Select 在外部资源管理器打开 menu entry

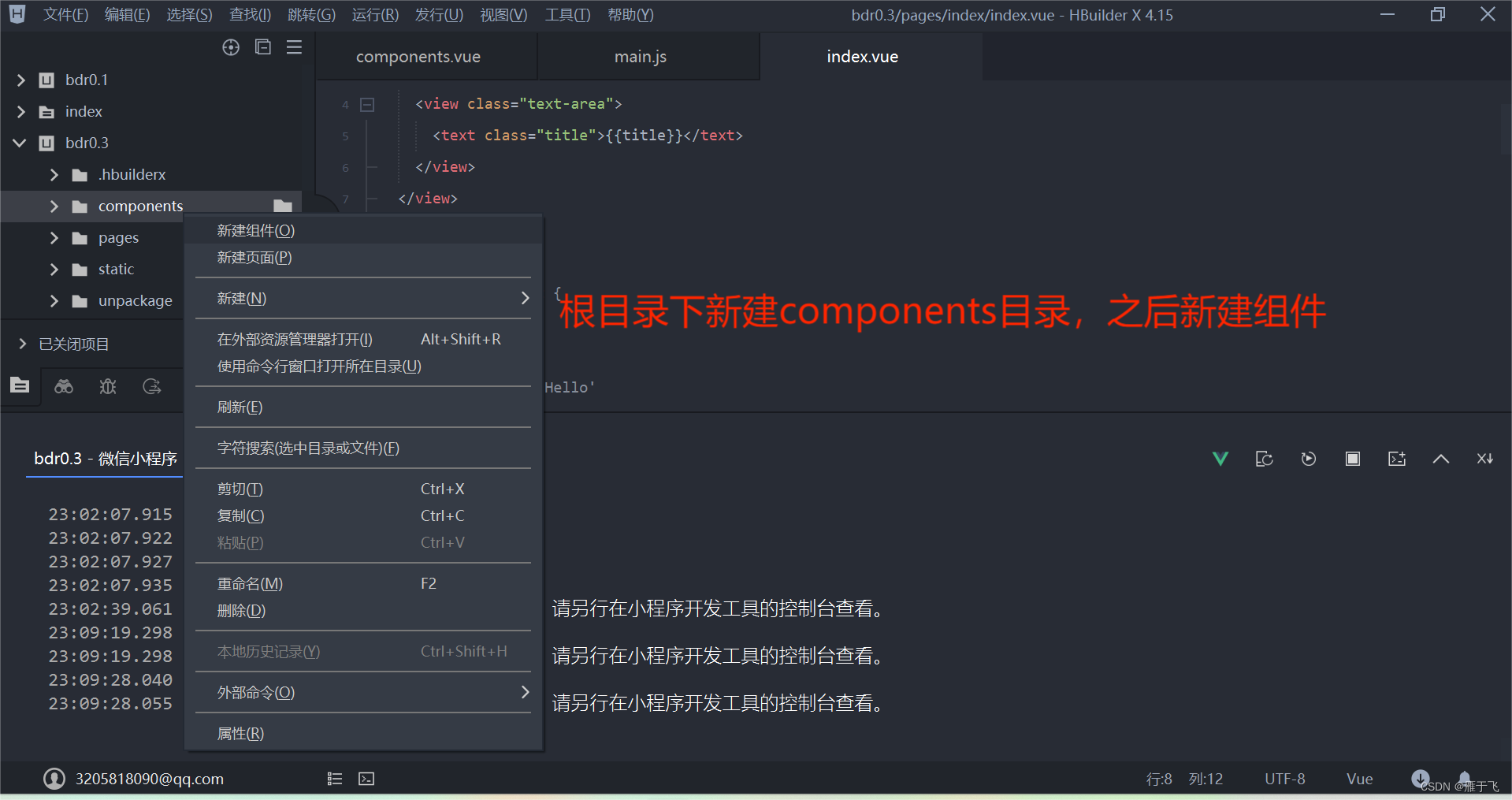363,340
